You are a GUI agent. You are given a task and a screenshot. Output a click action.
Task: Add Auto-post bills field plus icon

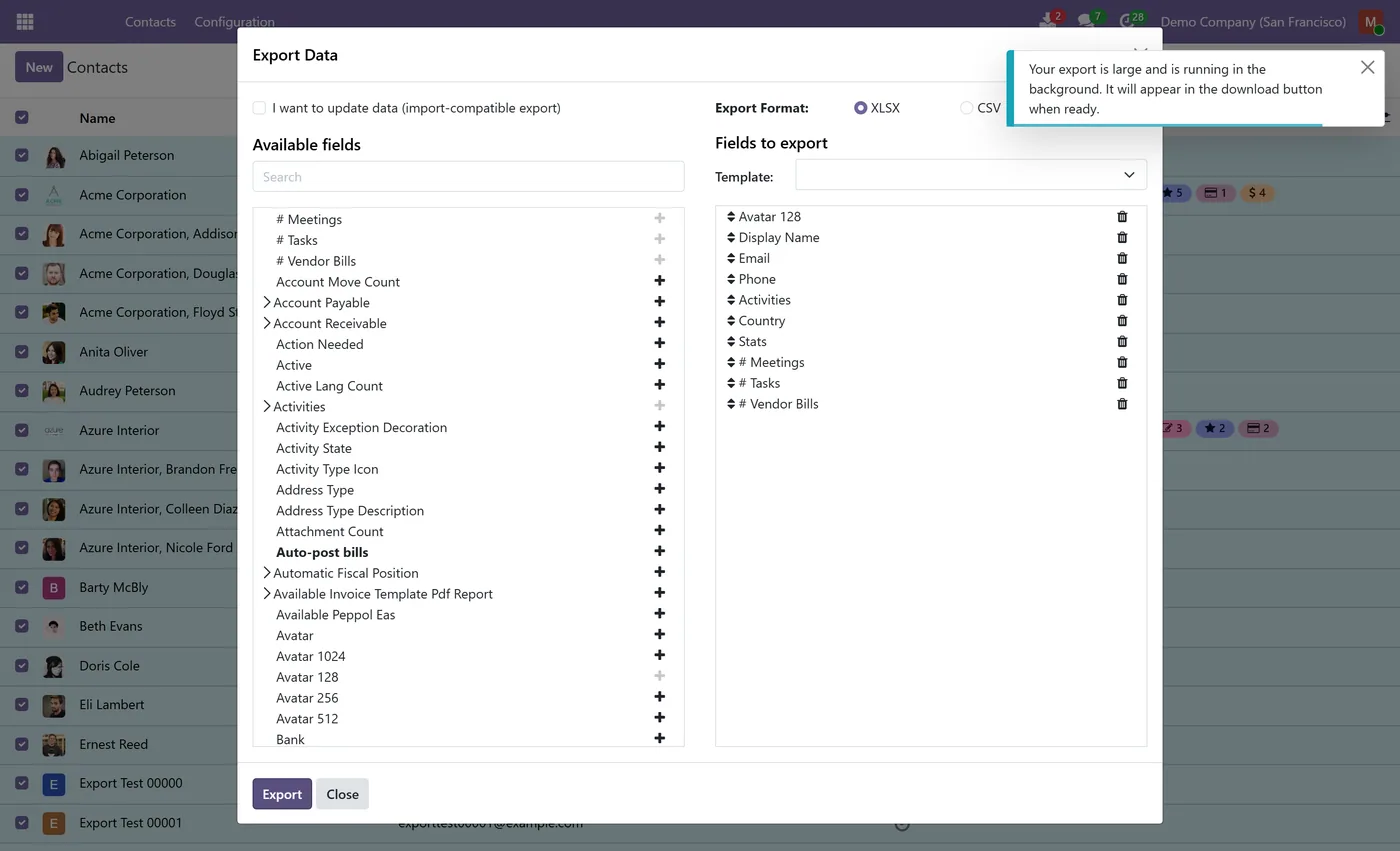click(x=659, y=551)
